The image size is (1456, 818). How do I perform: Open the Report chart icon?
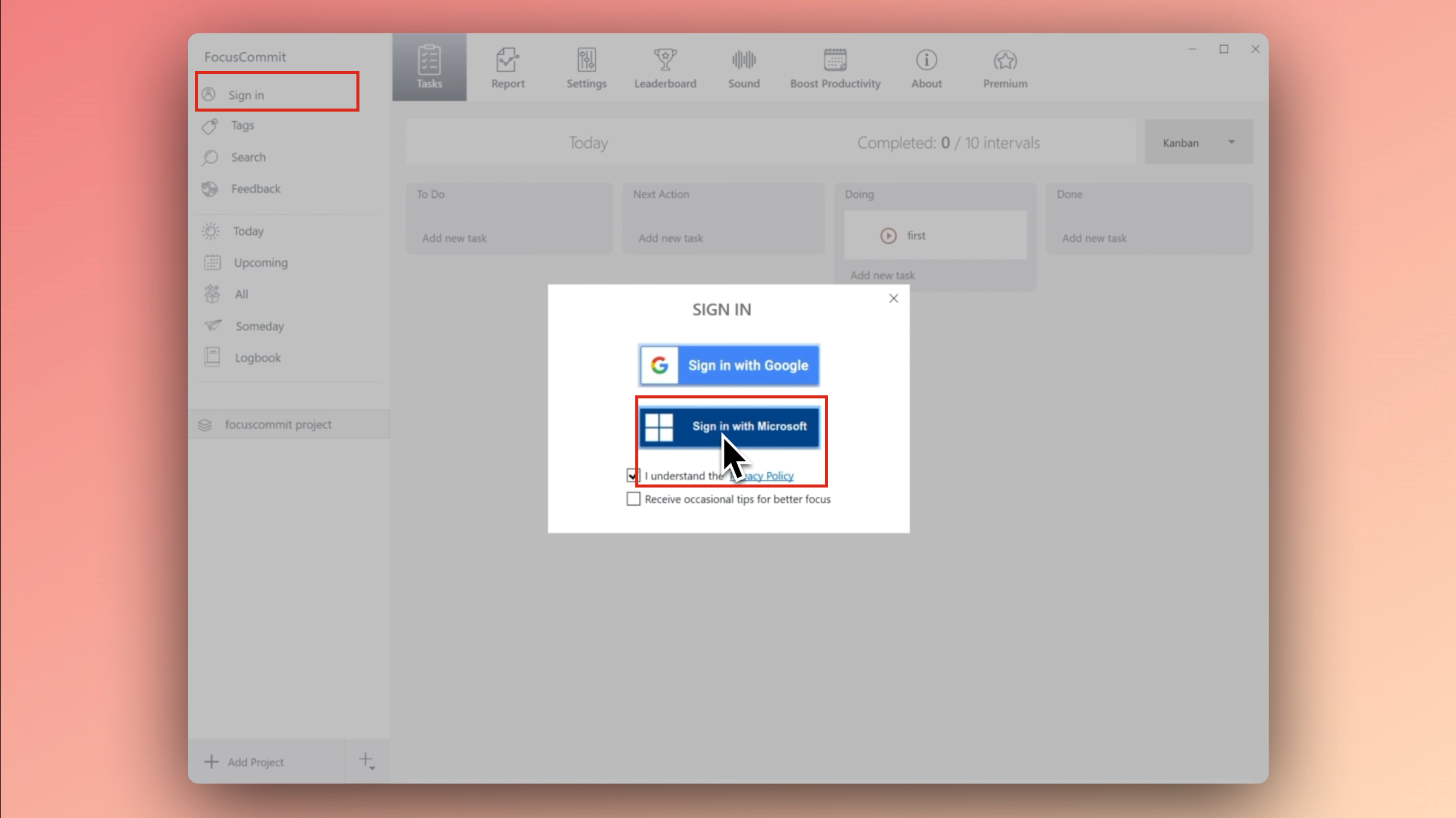click(507, 59)
